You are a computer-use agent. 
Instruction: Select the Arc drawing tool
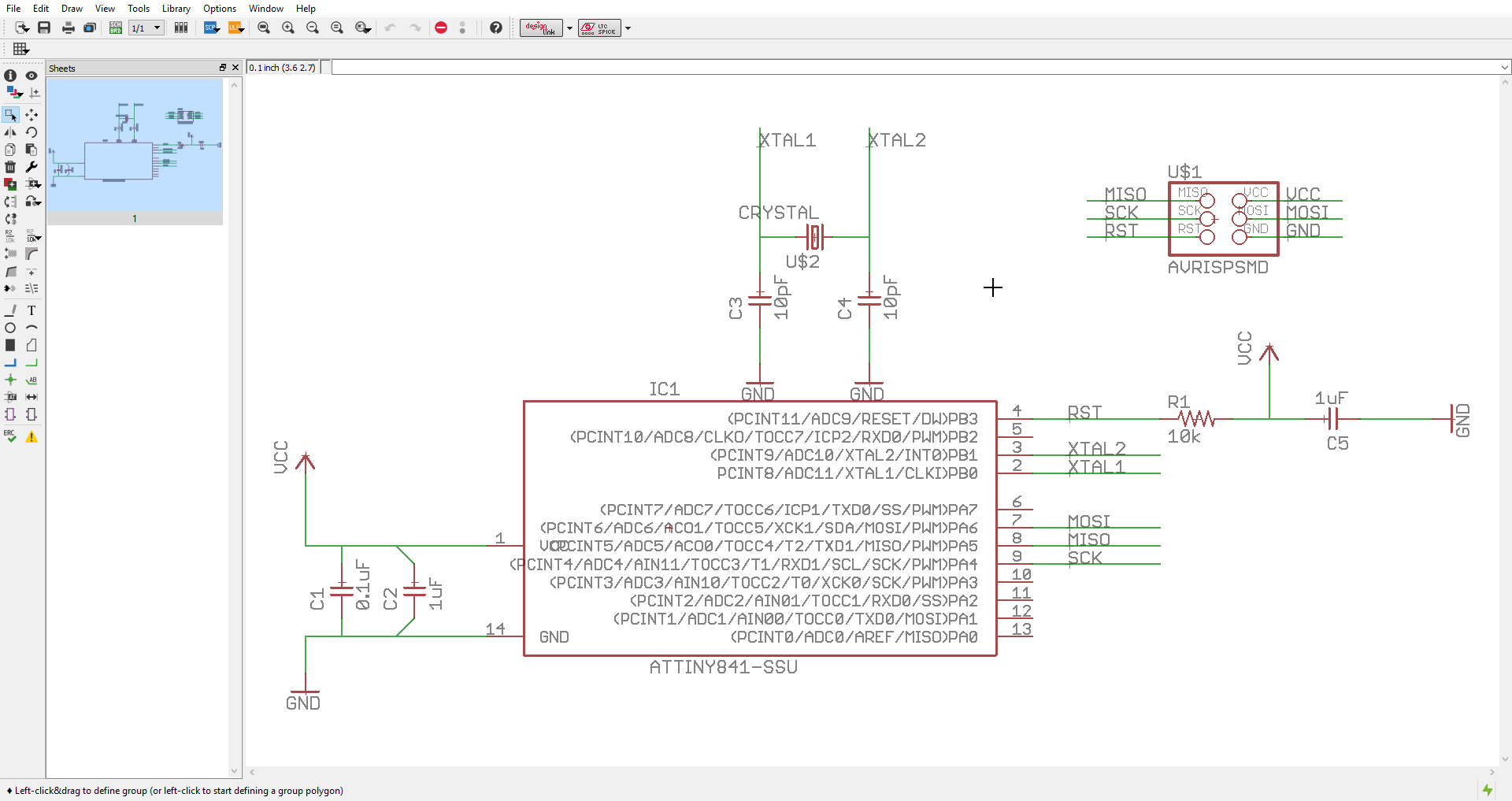click(x=31, y=328)
